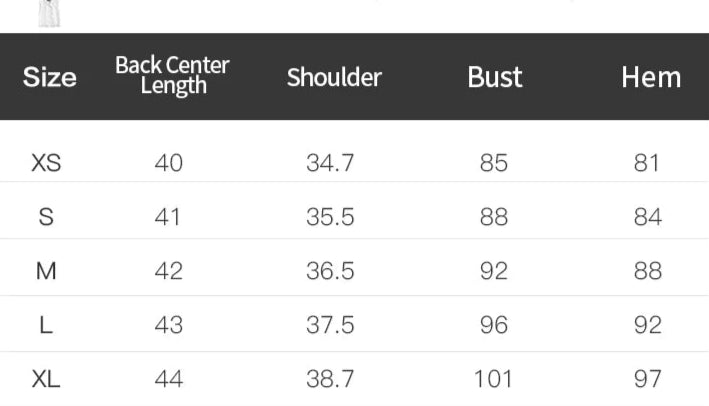Click the 84 hem value for S
This screenshot has width=709, height=406.
648,216
